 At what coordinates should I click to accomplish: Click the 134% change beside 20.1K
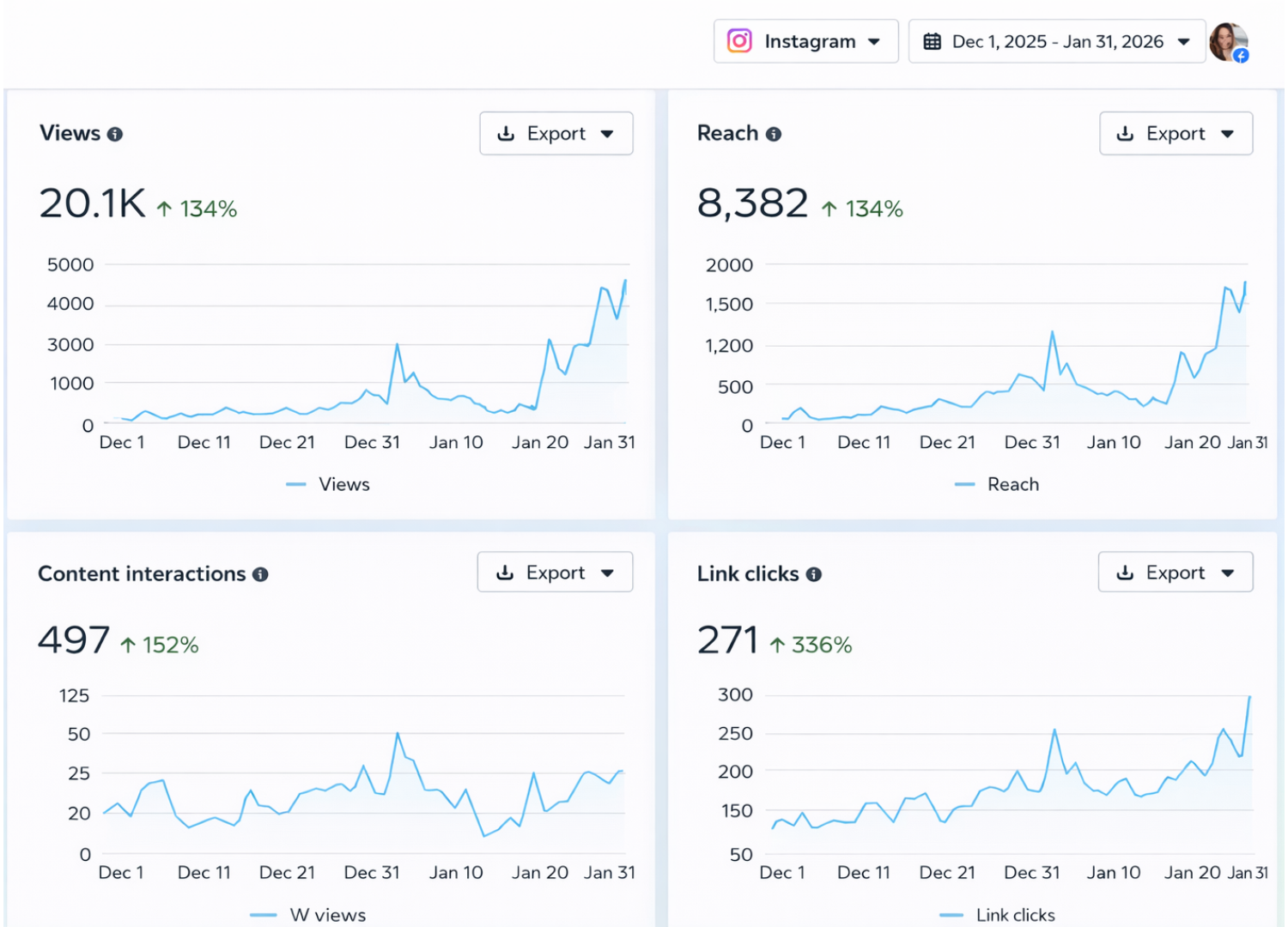pos(197,209)
